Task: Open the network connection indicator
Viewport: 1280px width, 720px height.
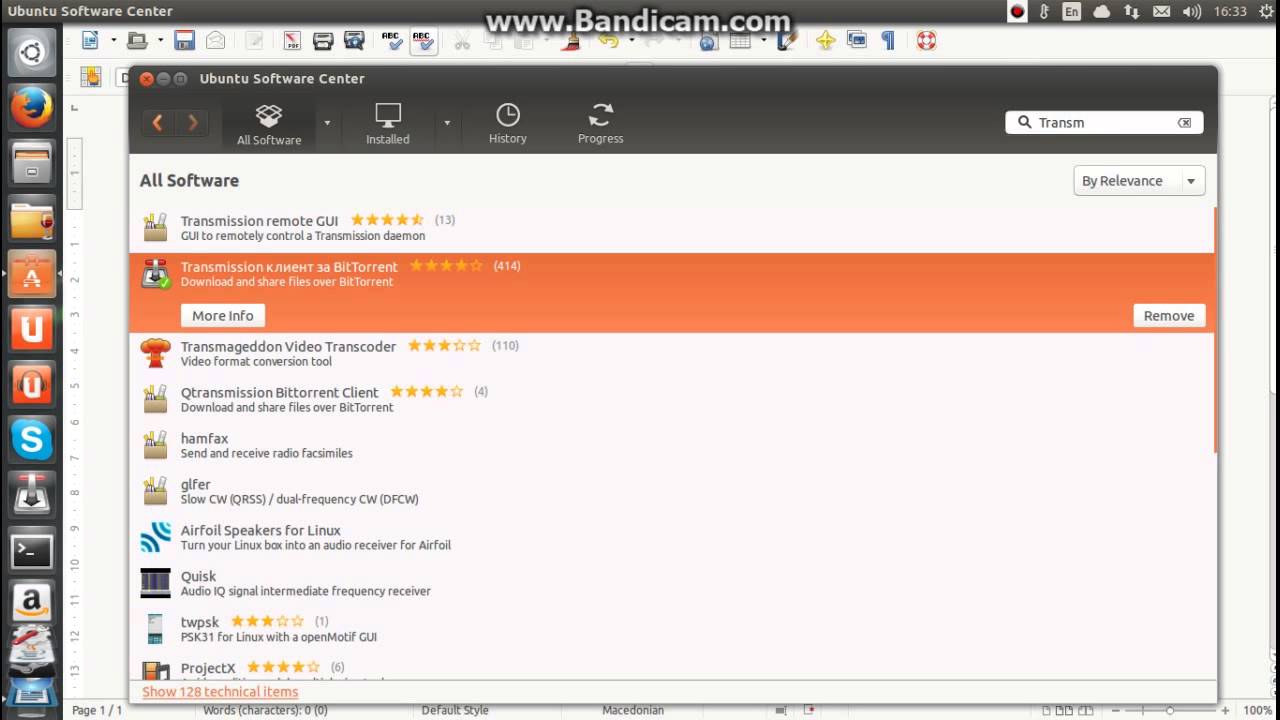Action: tap(1131, 11)
